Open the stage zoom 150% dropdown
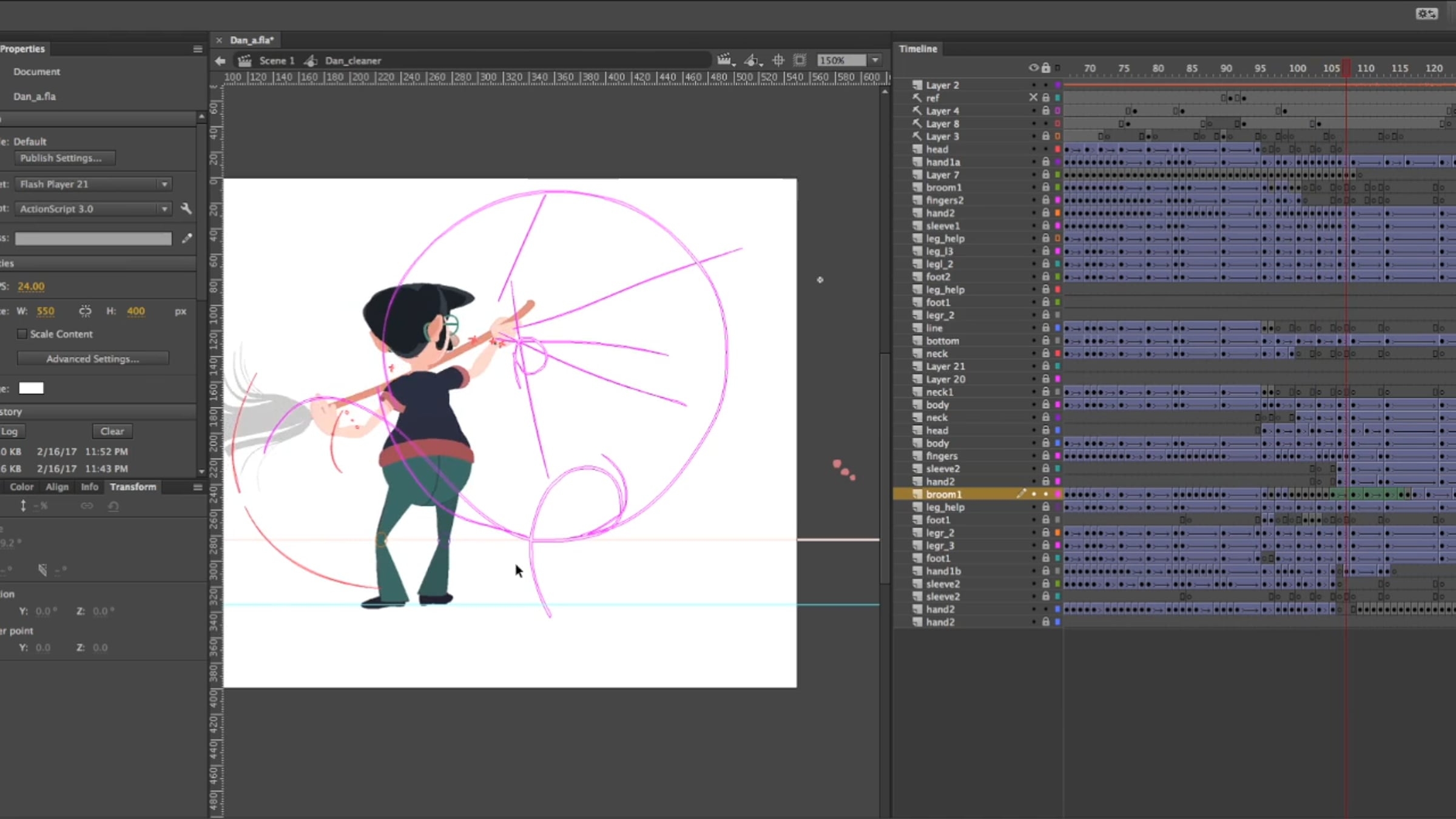This screenshot has width=1456, height=819. pos(875,60)
